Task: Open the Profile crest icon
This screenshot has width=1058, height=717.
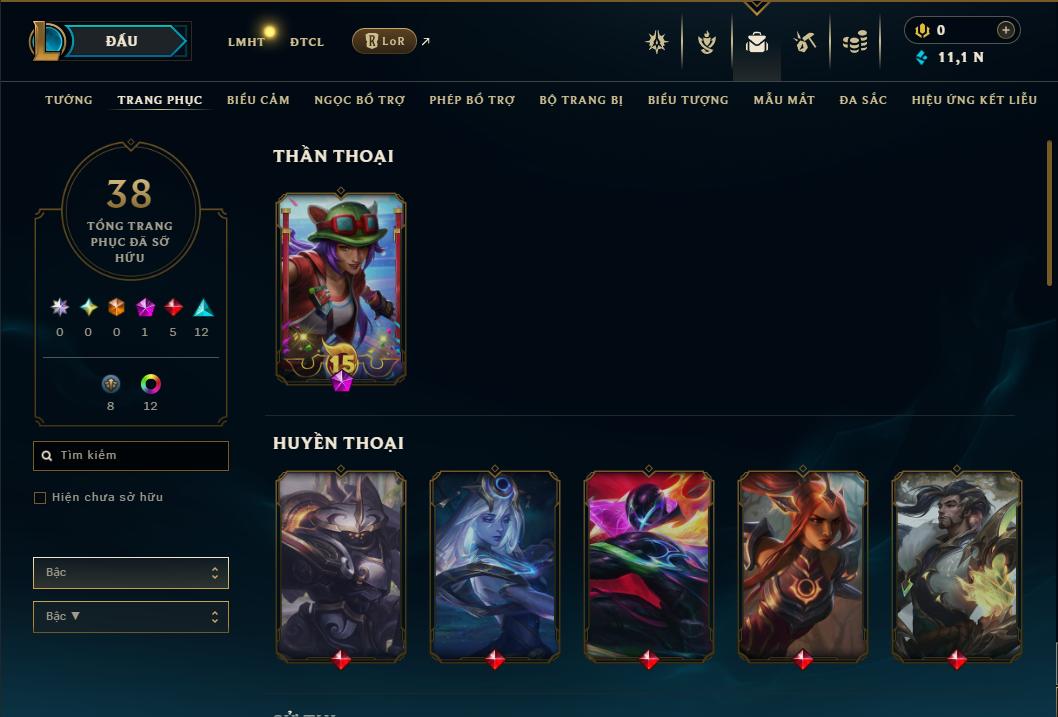Action: point(657,42)
